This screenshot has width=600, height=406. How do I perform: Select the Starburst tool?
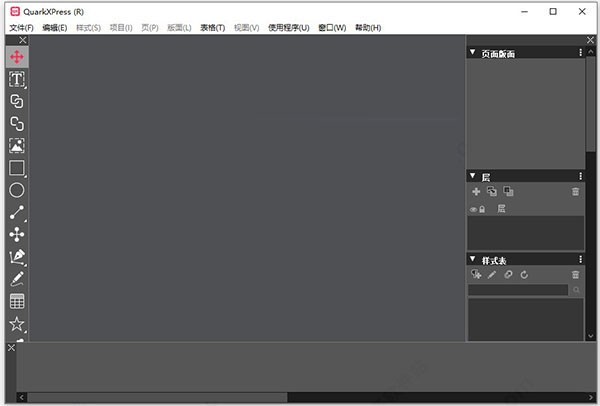click(x=17, y=323)
